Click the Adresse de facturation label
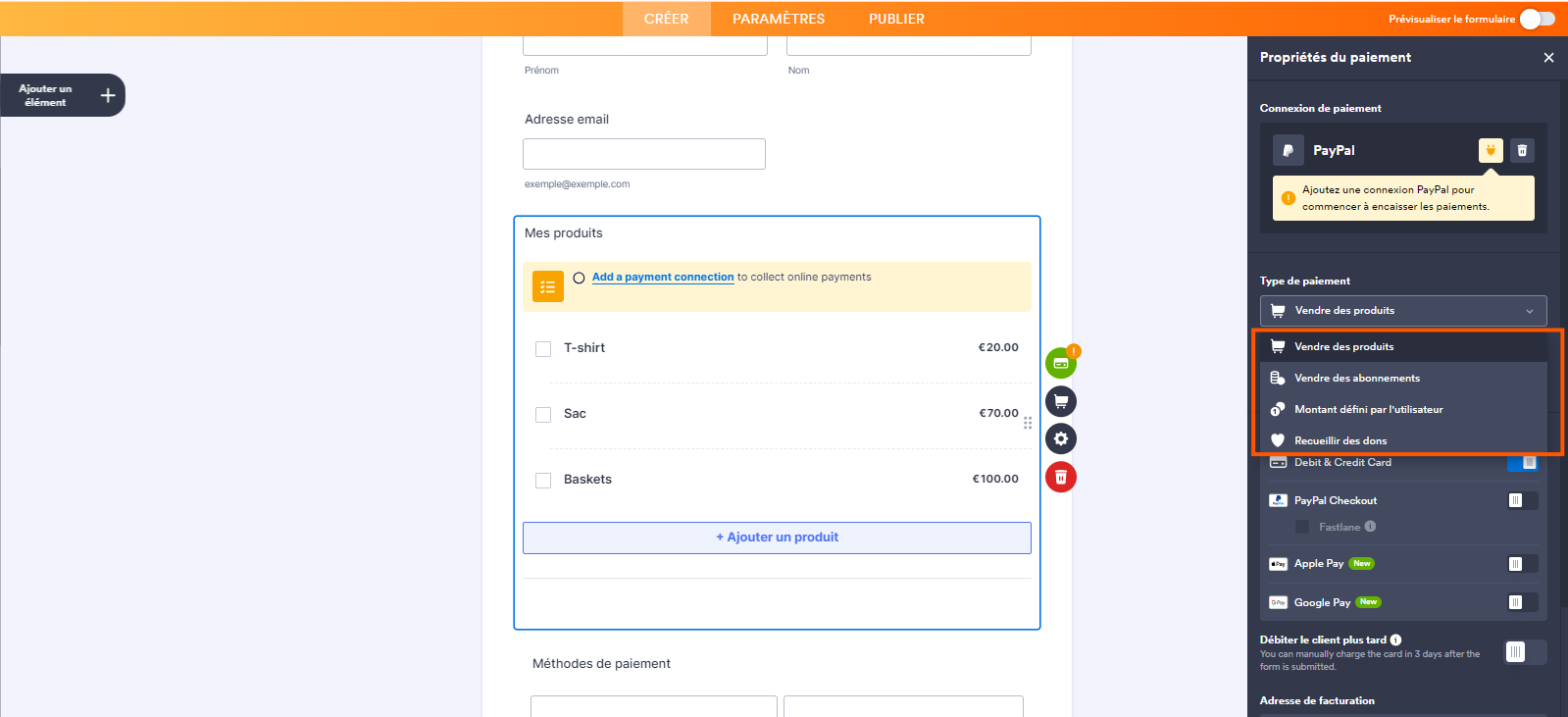1568x717 pixels. pos(1317,700)
